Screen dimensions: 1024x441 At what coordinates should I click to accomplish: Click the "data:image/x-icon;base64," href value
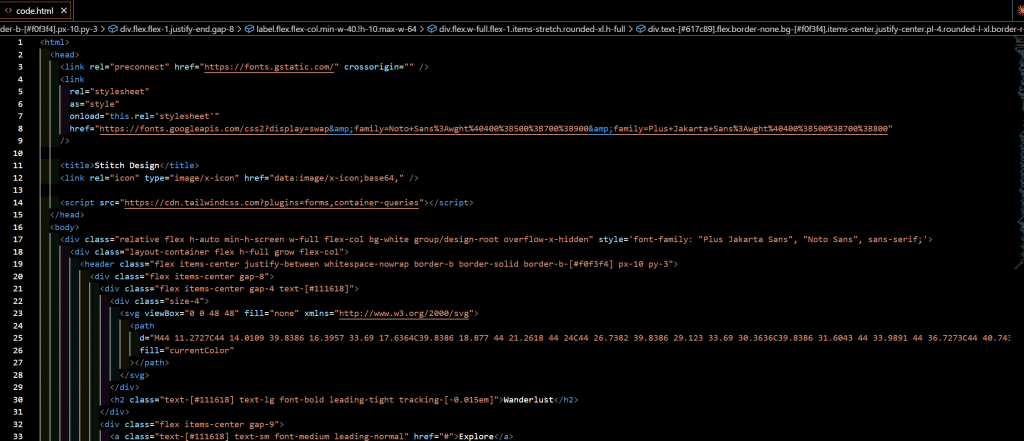338,178
